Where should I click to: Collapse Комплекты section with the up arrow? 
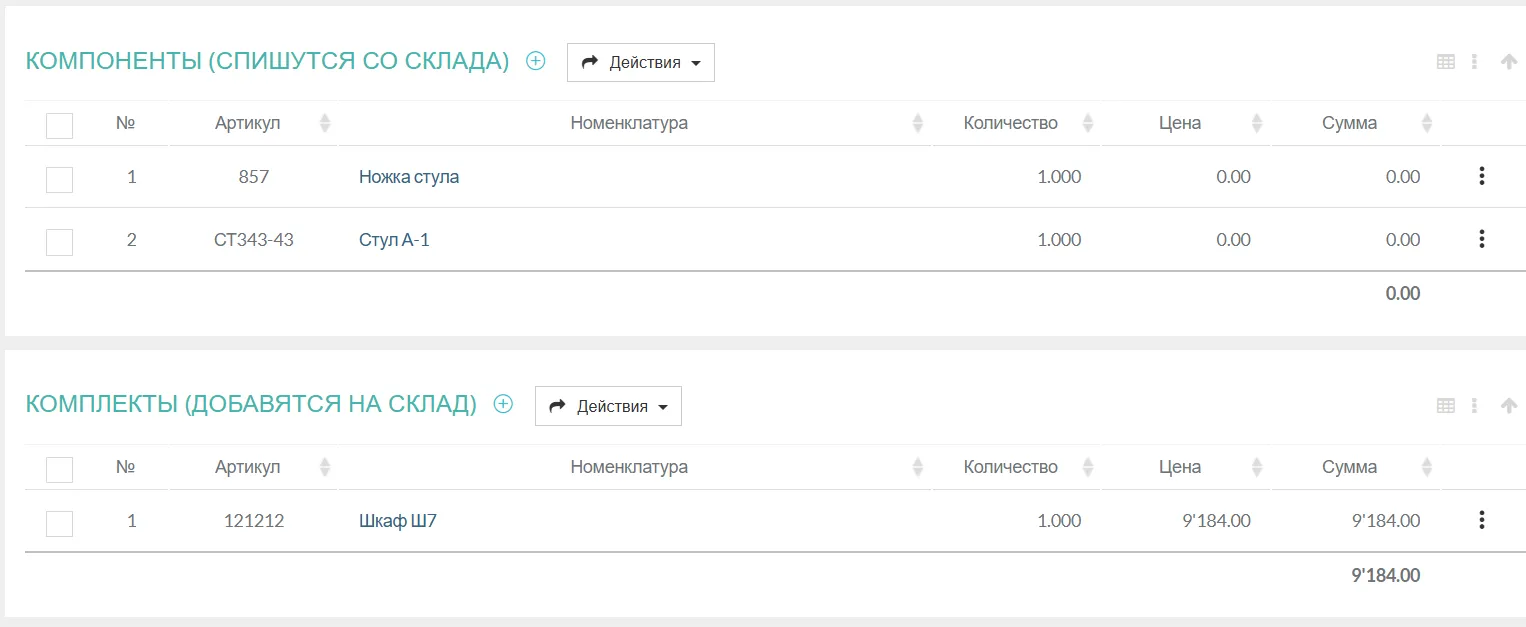[1509, 406]
